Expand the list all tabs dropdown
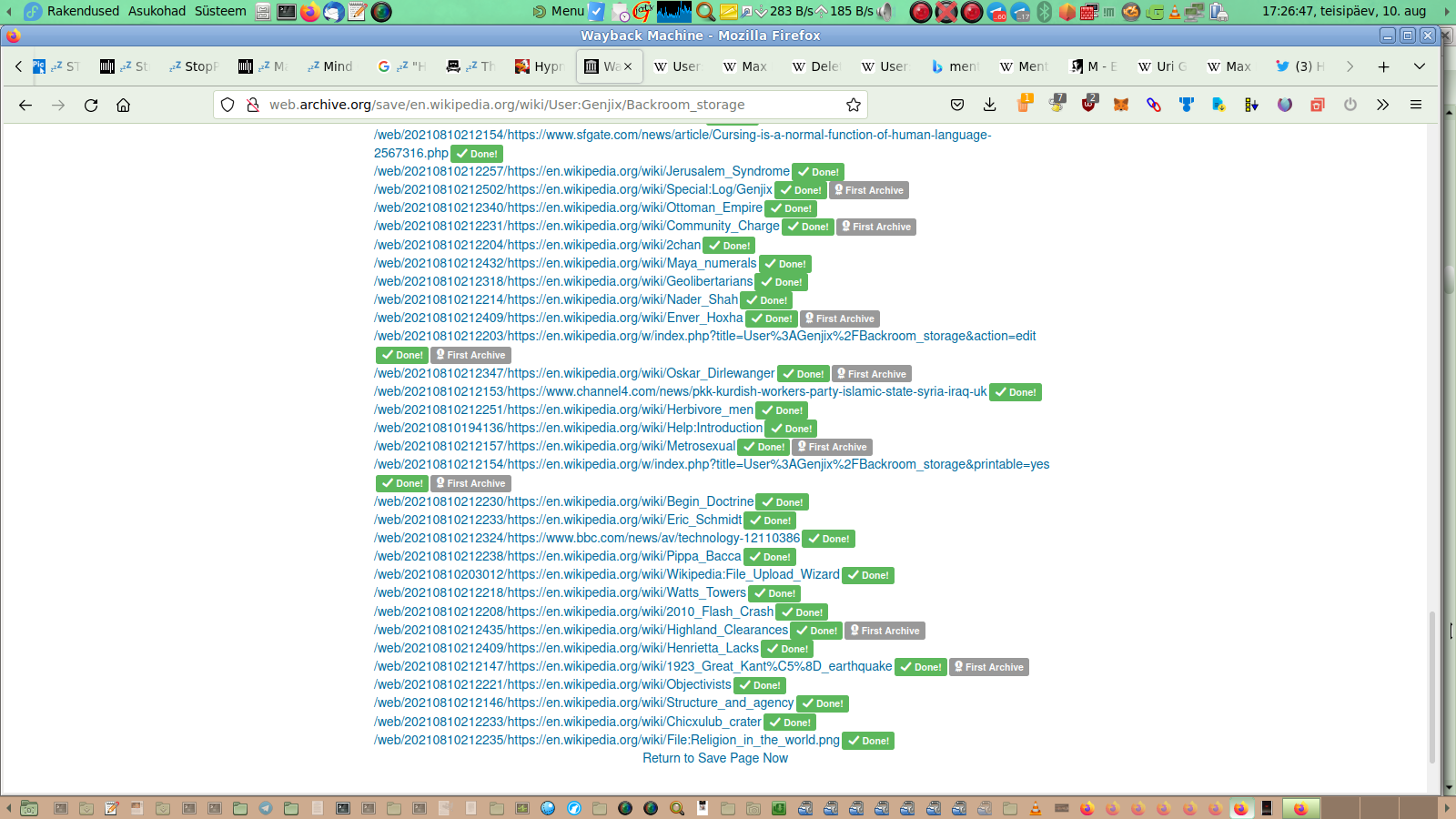Image resolution: width=1456 pixels, height=819 pixels. coord(1419,66)
